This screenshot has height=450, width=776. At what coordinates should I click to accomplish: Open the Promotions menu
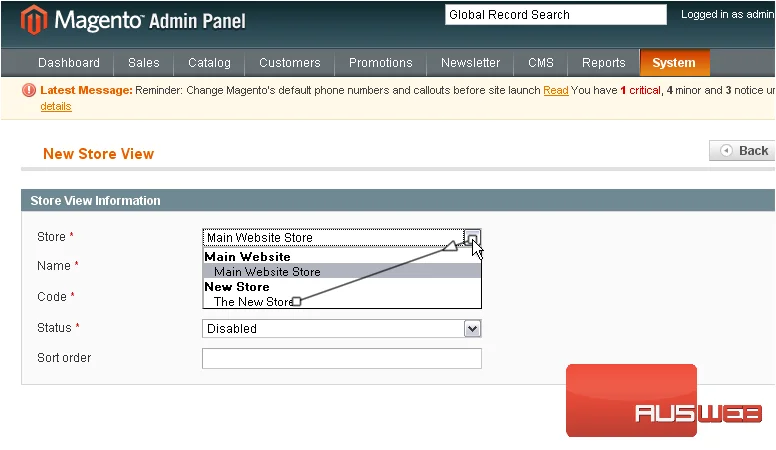coord(380,63)
